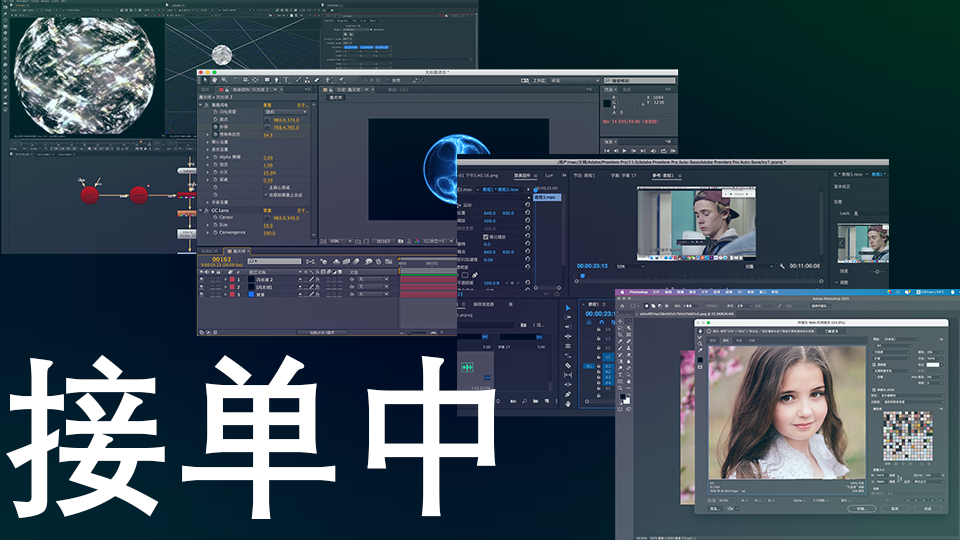The width and height of the screenshot is (960, 540).
Task: Click the Premiere program monitor wrench settings icon
Action: coord(782,266)
